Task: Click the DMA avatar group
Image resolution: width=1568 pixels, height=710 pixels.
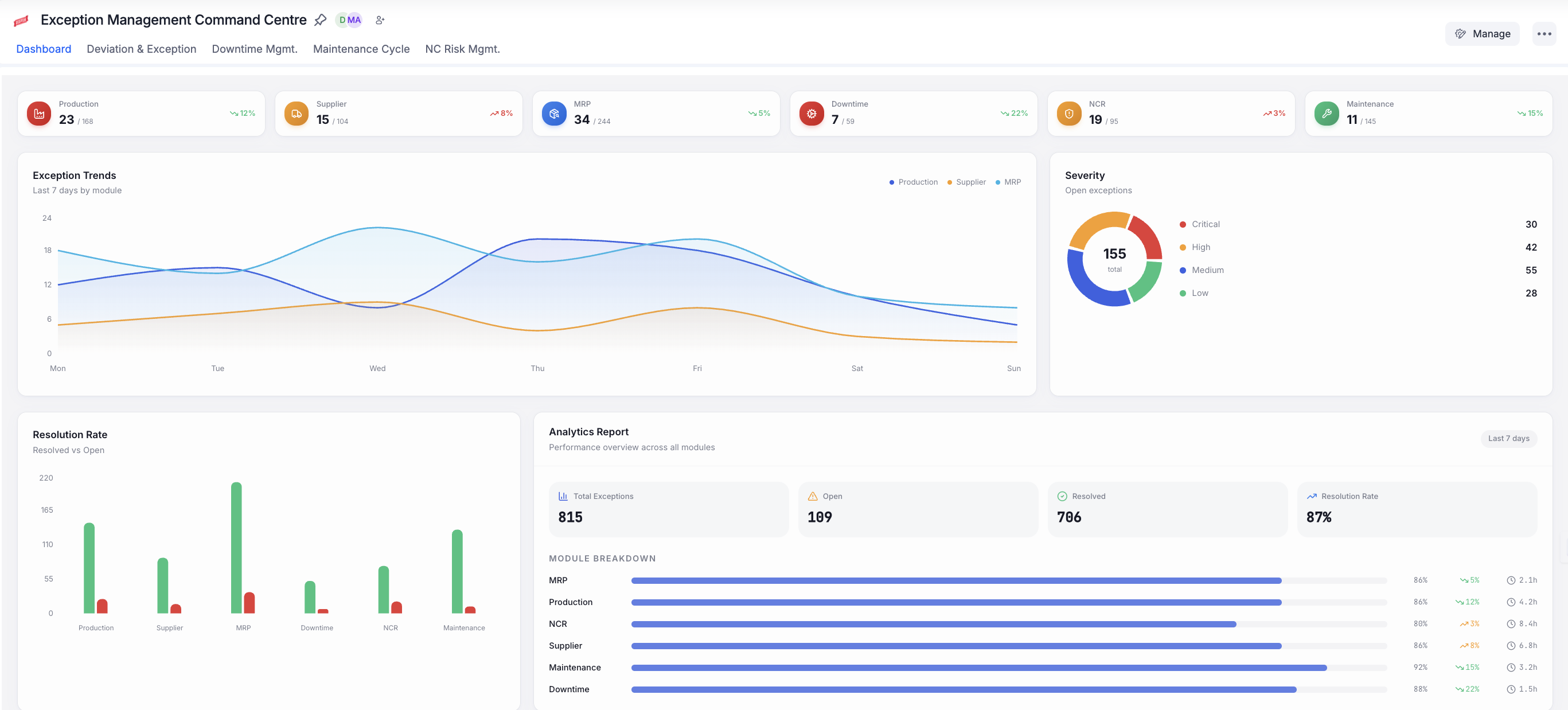Action: pyautogui.click(x=349, y=20)
